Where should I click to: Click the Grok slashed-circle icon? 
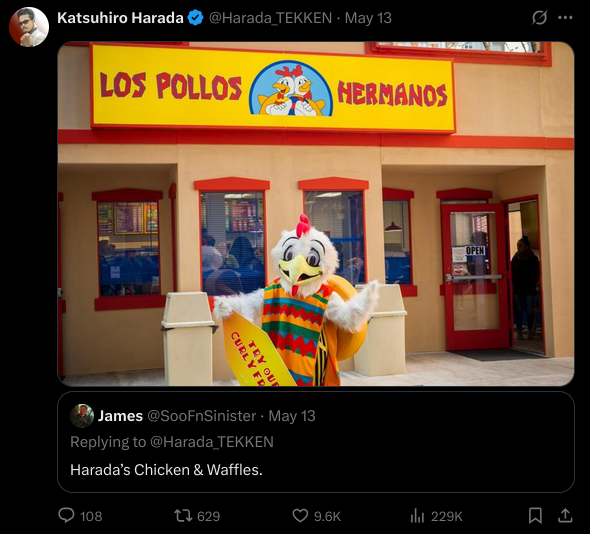coord(539,18)
